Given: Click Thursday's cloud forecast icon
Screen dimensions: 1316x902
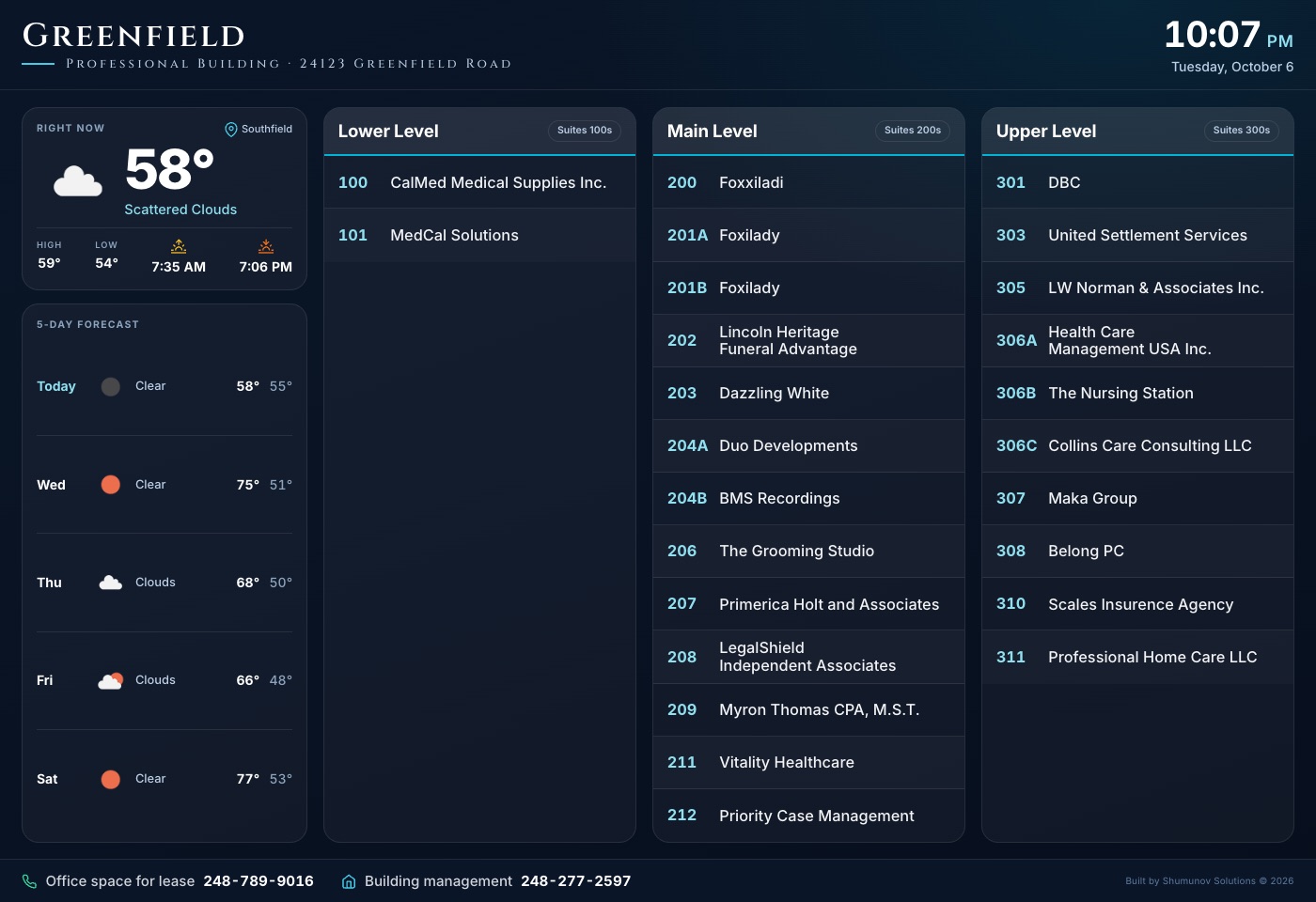Looking at the screenshot, I should tap(111, 583).
